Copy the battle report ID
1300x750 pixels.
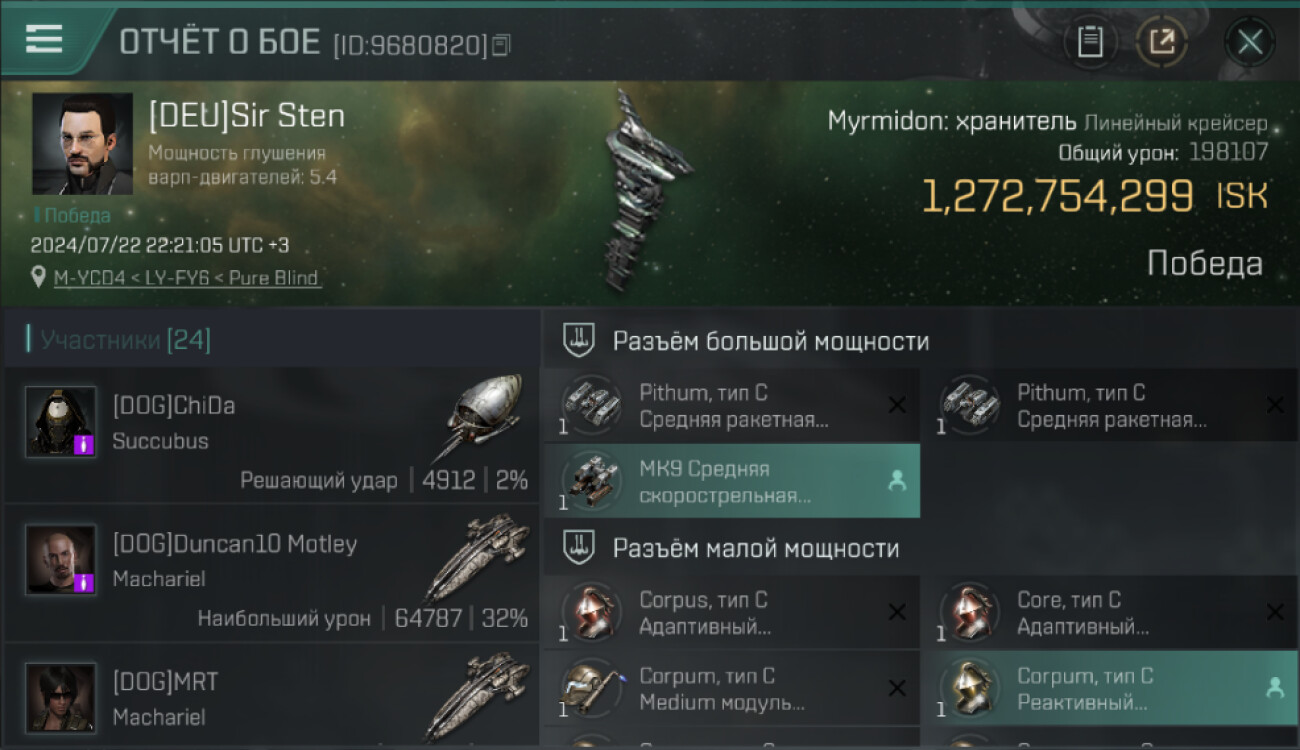click(502, 45)
